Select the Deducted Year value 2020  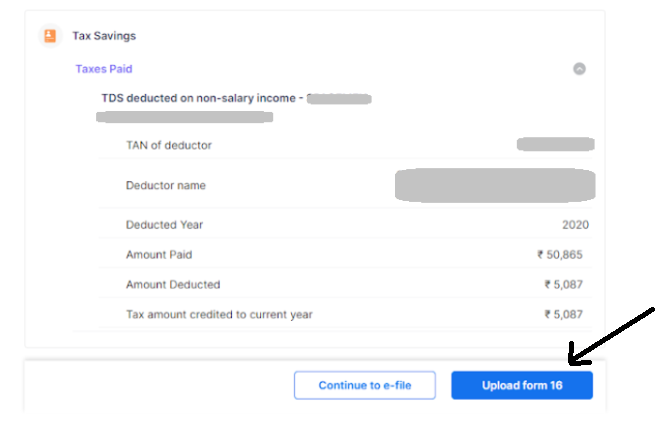coord(575,225)
